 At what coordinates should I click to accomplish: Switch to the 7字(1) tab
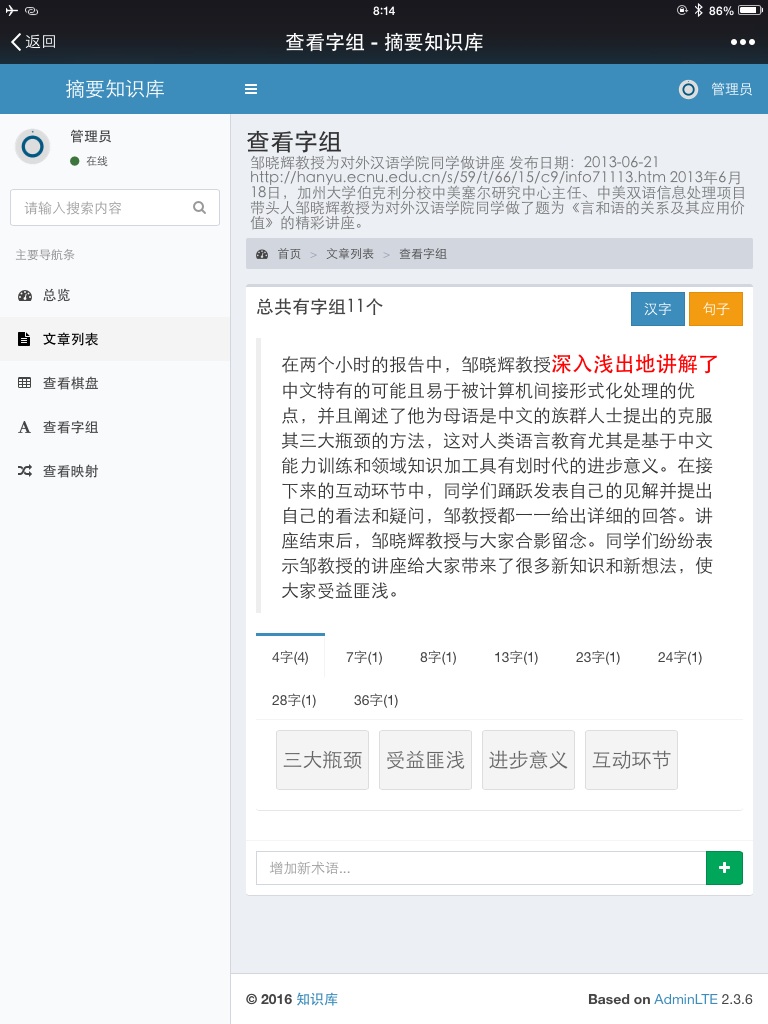point(364,657)
